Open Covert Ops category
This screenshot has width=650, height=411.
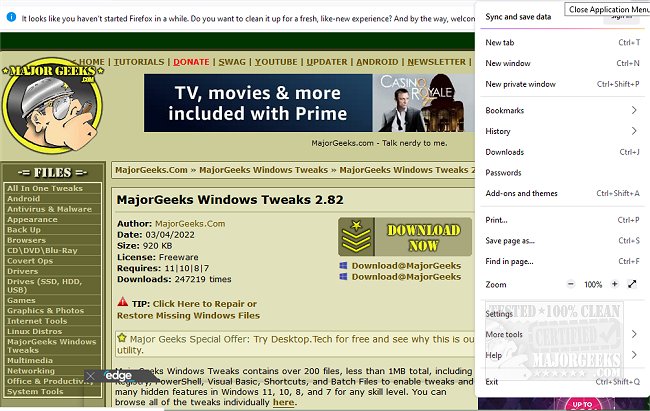(52, 260)
